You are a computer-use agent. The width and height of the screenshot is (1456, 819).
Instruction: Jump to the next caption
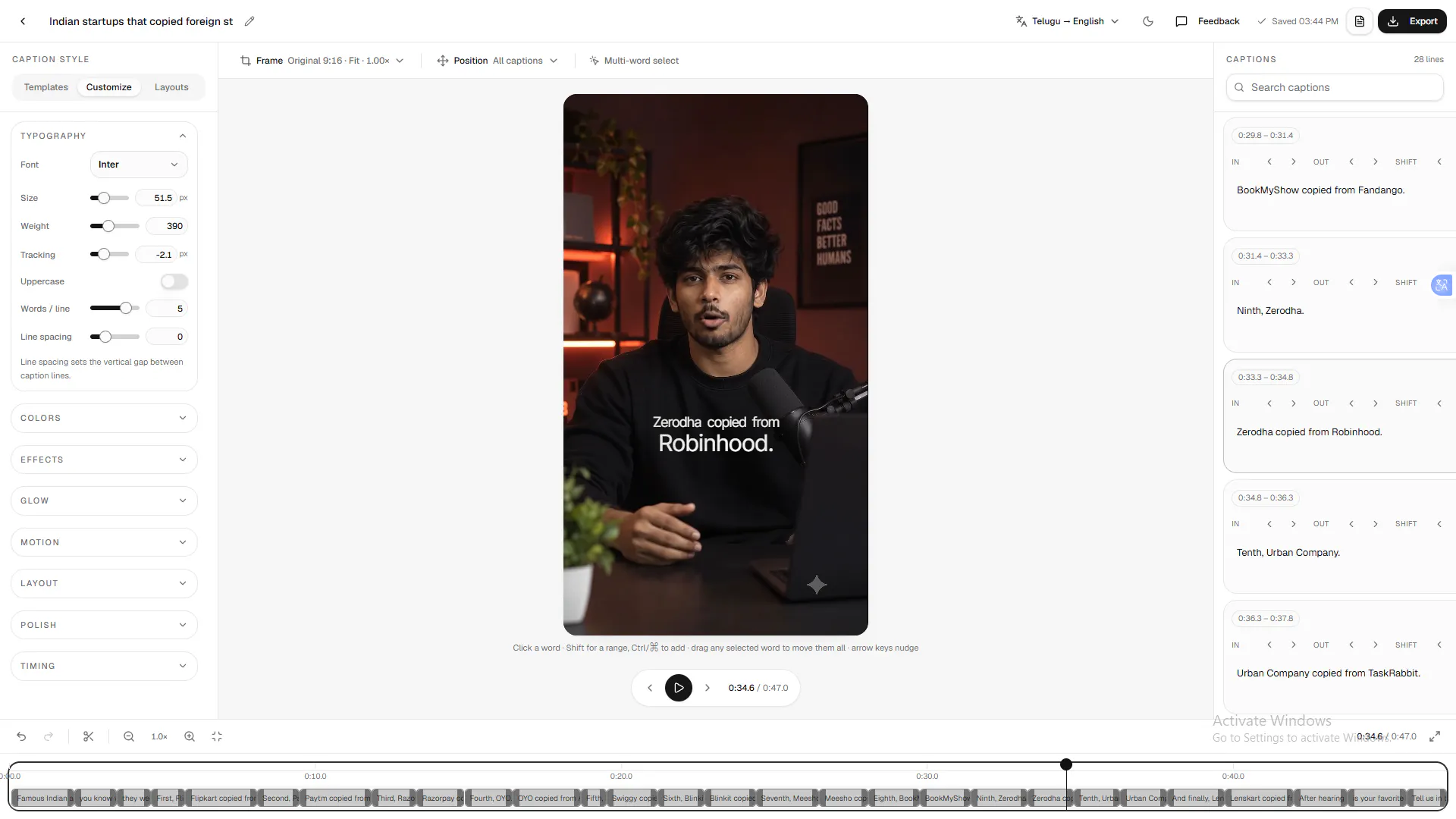coord(708,688)
